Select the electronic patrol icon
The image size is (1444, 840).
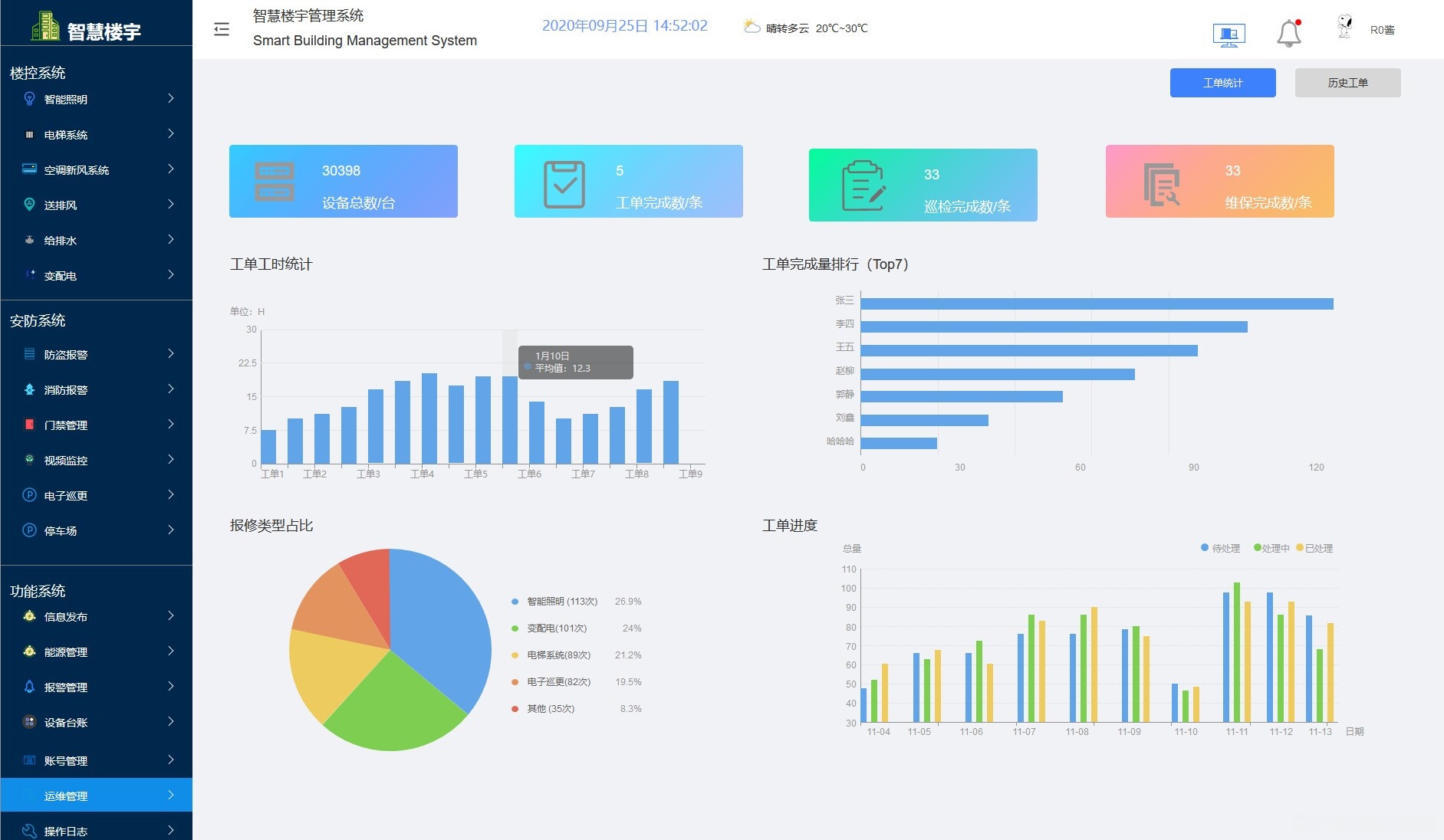point(29,495)
